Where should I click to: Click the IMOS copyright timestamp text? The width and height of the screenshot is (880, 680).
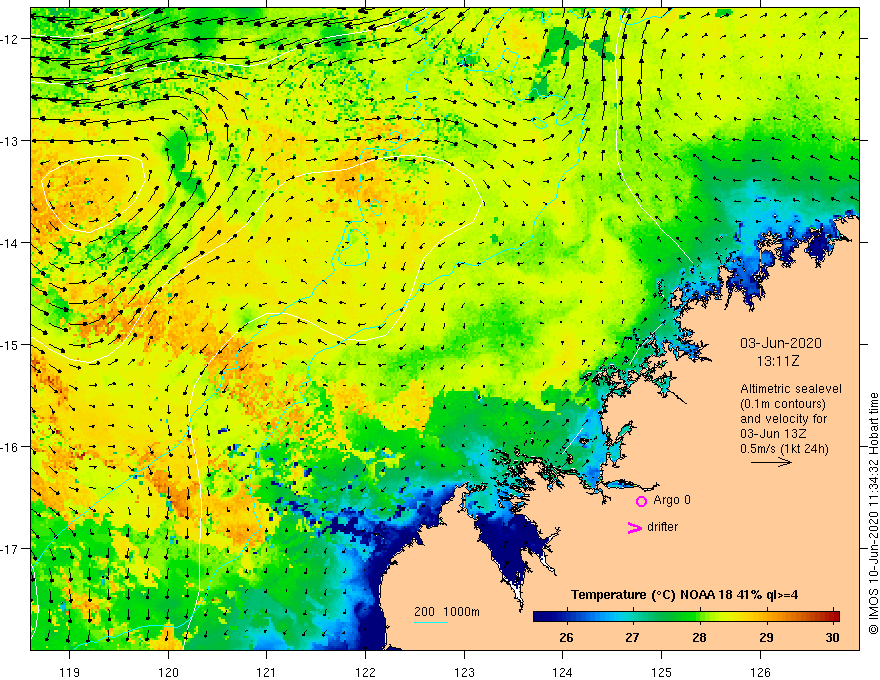(x=873, y=513)
